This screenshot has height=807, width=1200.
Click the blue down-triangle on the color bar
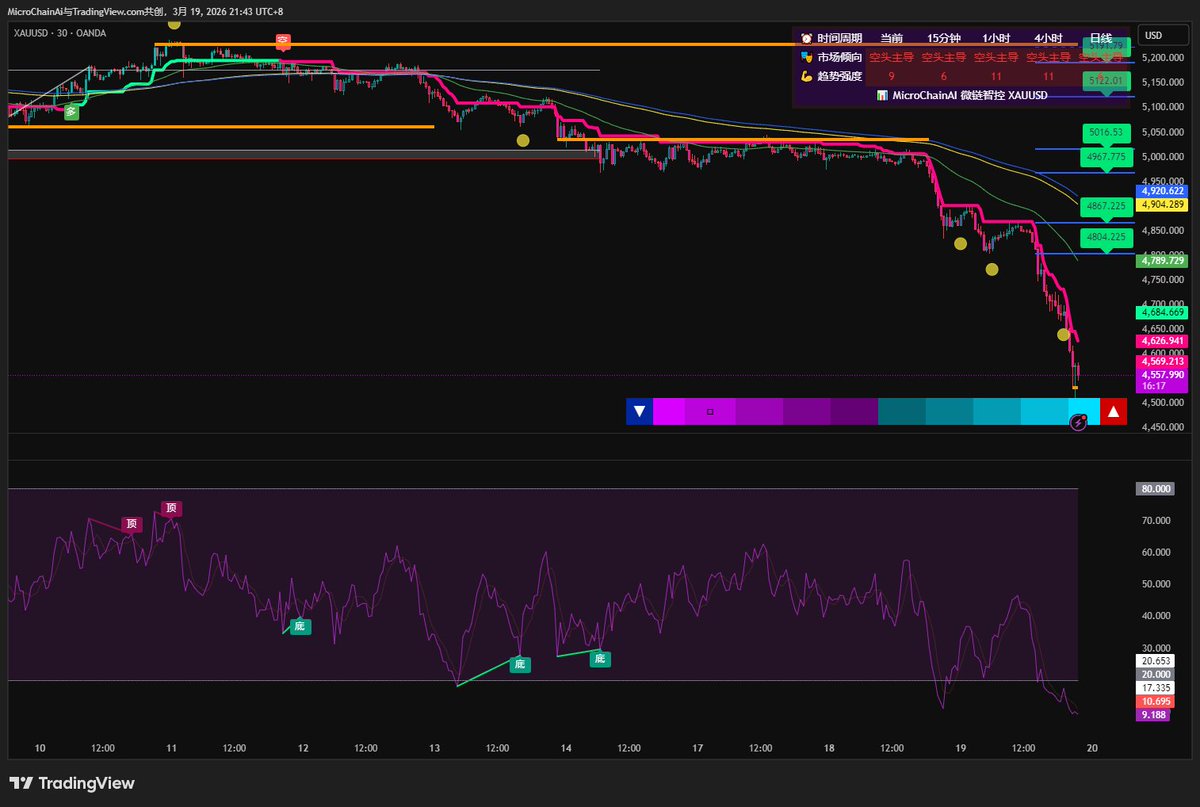(639, 411)
